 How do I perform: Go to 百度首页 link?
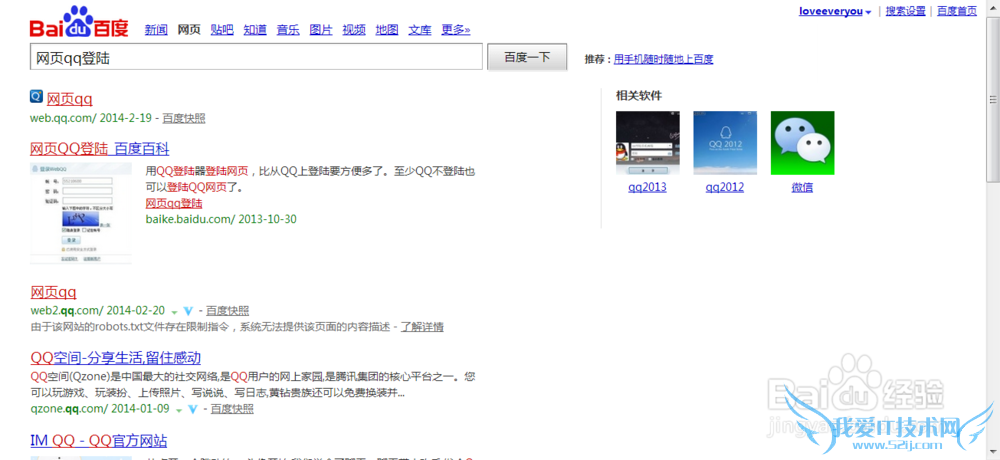point(957,11)
